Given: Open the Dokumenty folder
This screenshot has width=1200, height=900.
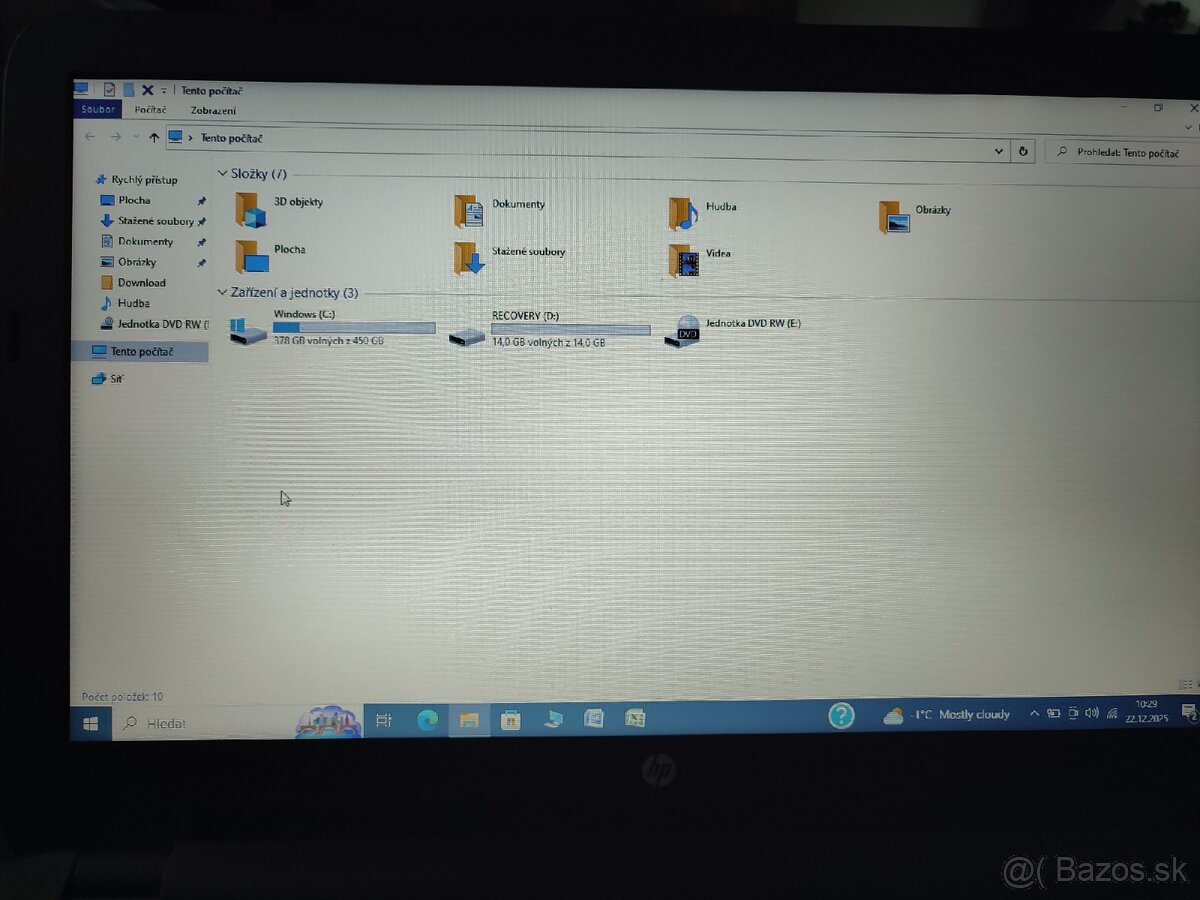Looking at the screenshot, I should (518, 203).
